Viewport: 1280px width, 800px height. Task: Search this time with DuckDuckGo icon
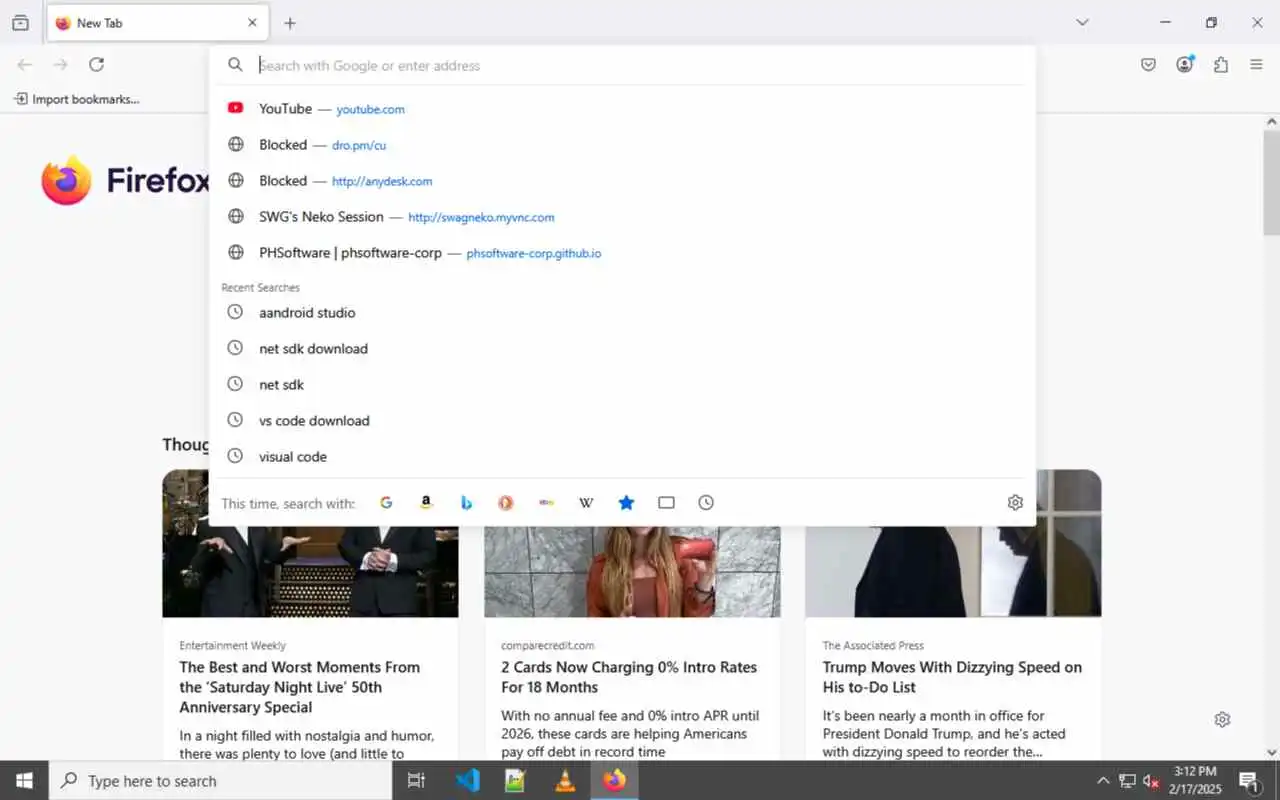(506, 503)
